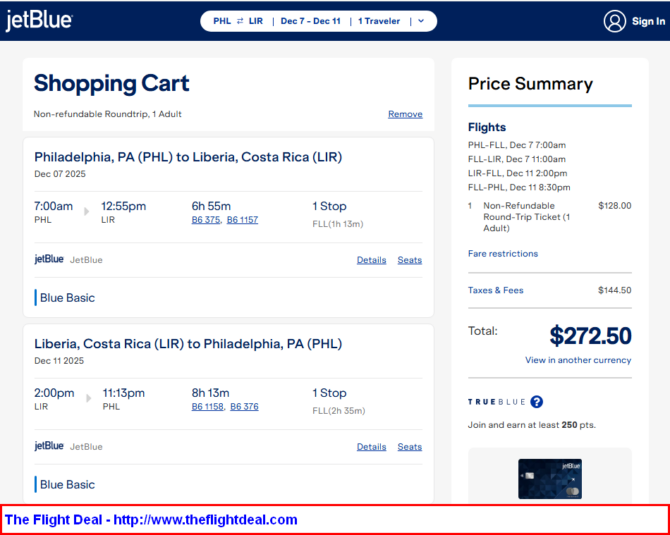Click the jetBlue logo in header

click(x=39, y=21)
